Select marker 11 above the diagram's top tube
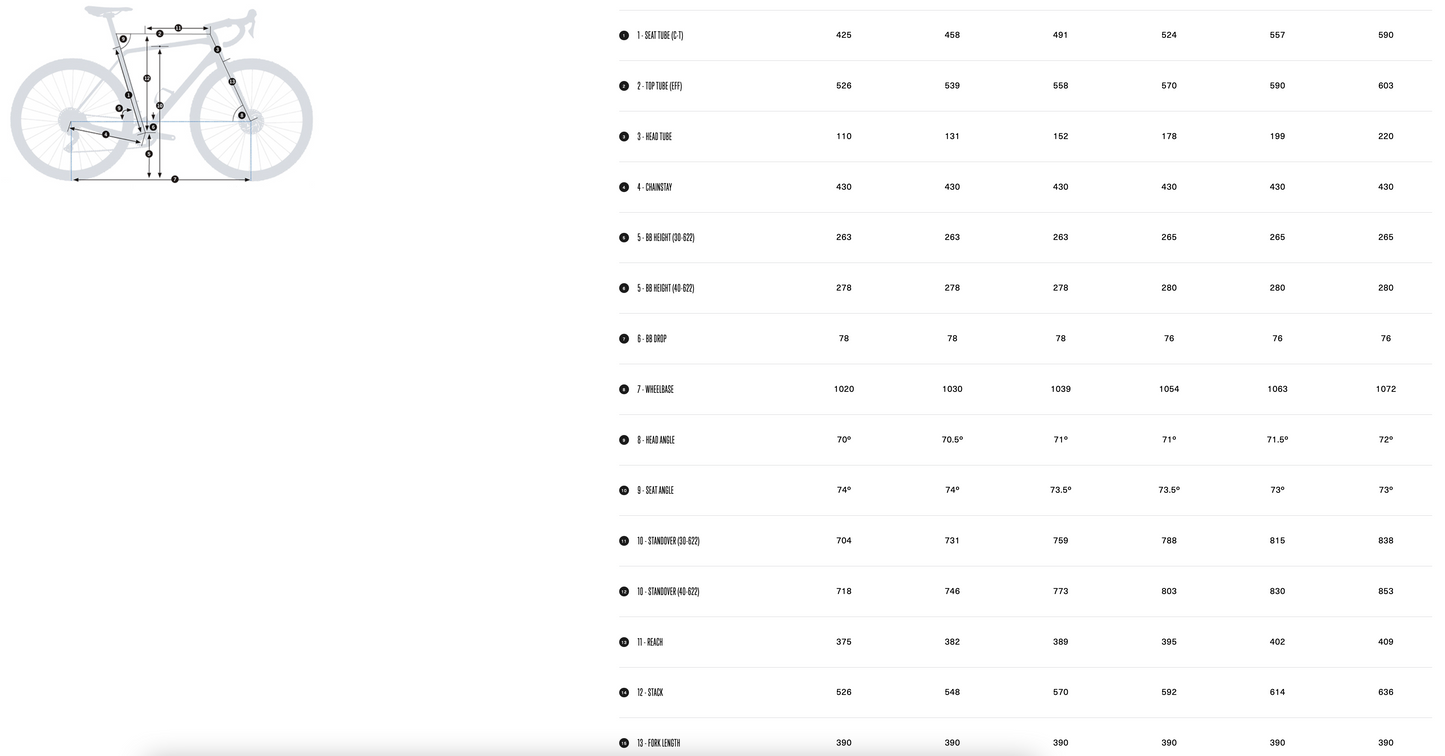The height and width of the screenshot is (756, 1445). (x=178, y=28)
